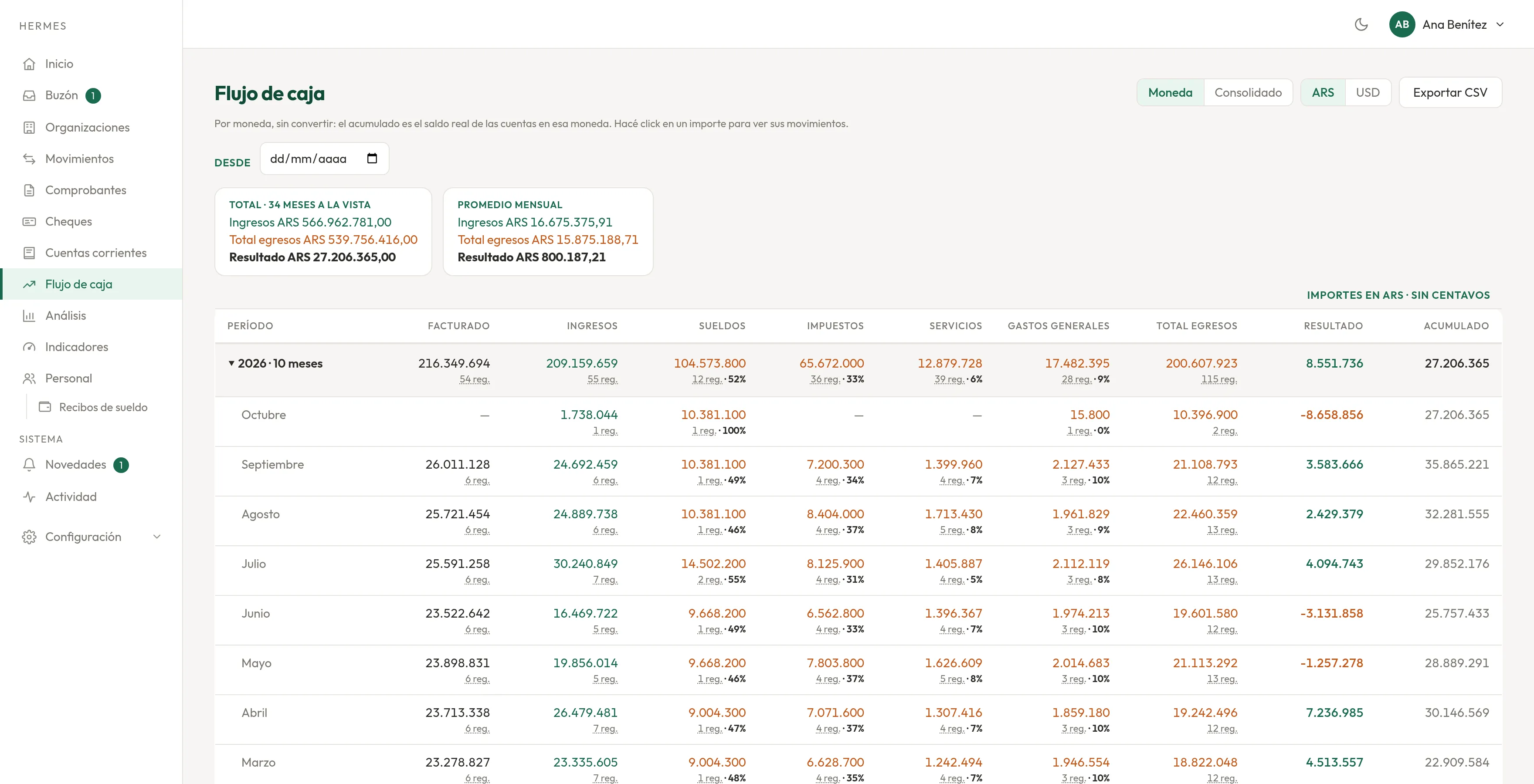Click Mayo total egresos 21.113.292
This screenshot has height=784, width=1534.
(1205, 663)
